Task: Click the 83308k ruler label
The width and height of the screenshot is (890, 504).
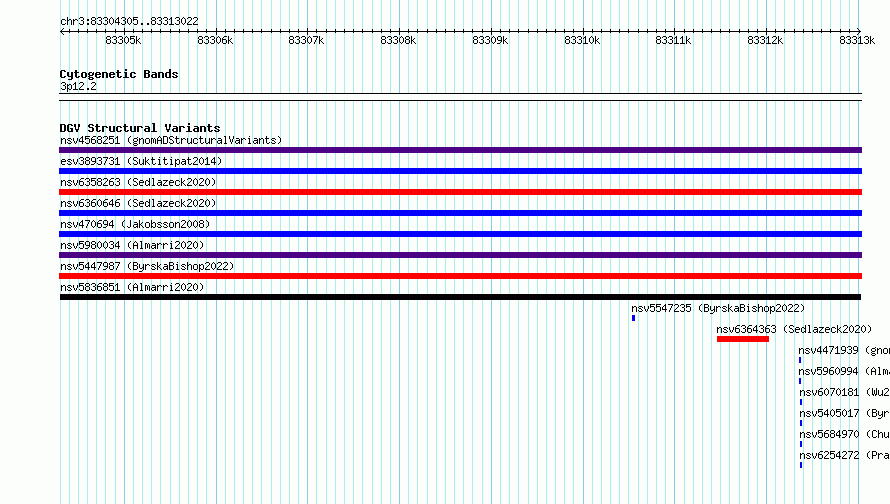Action: pyautogui.click(x=398, y=40)
